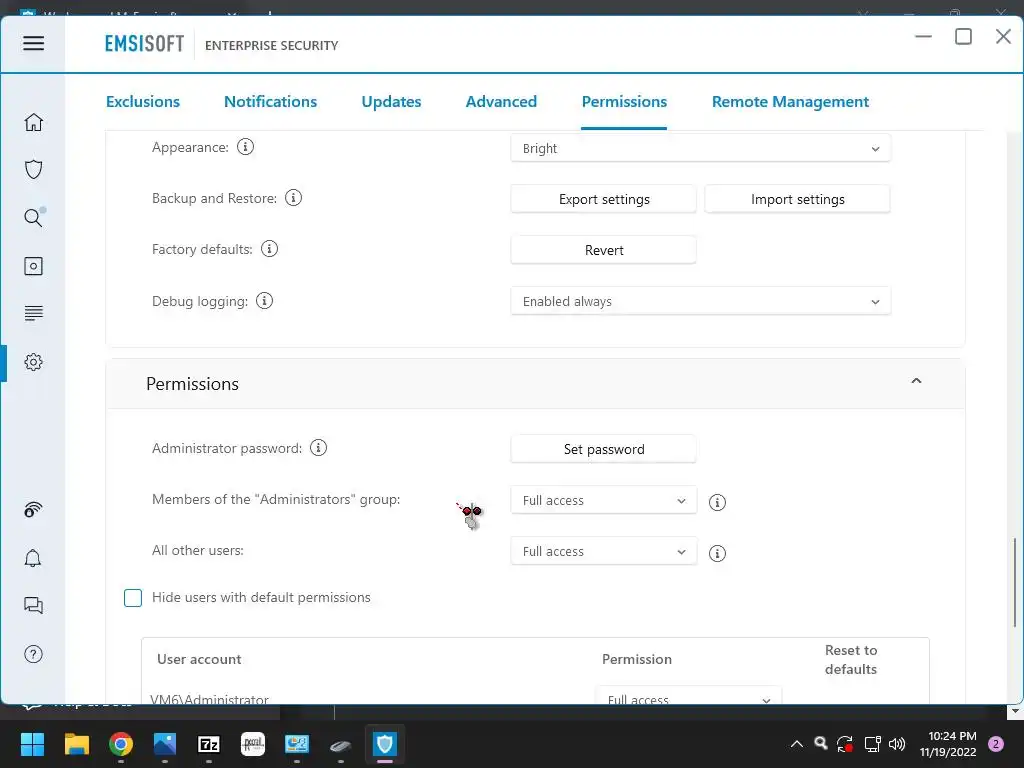Switch to Emsisoft shield taskbar icon
The height and width of the screenshot is (768, 1024).
pyautogui.click(x=385, y=744)
